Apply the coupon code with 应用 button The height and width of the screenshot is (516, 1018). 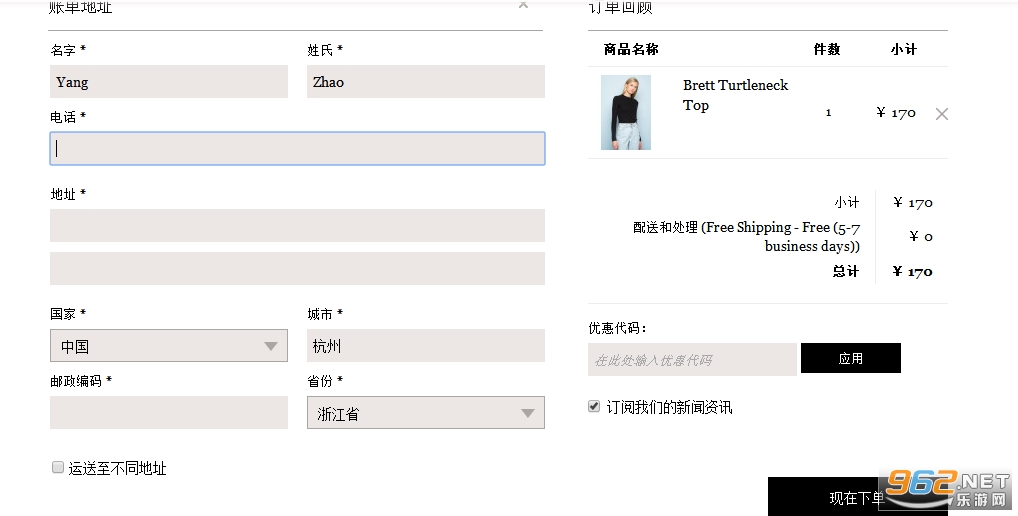point(850,358)
